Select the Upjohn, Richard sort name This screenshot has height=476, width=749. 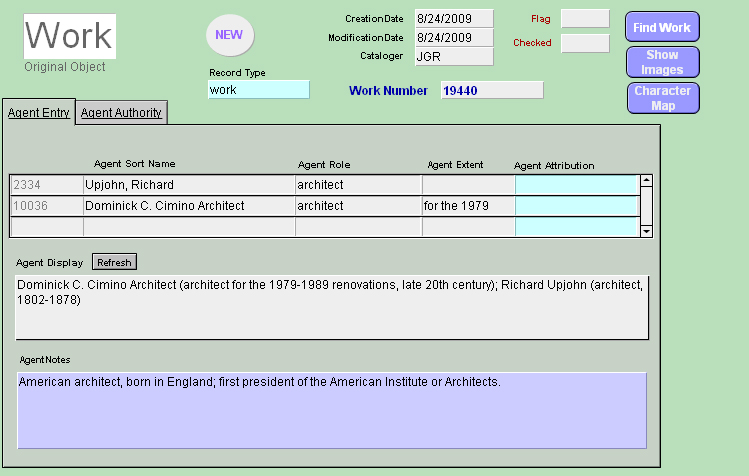click(x=188, y=185)
